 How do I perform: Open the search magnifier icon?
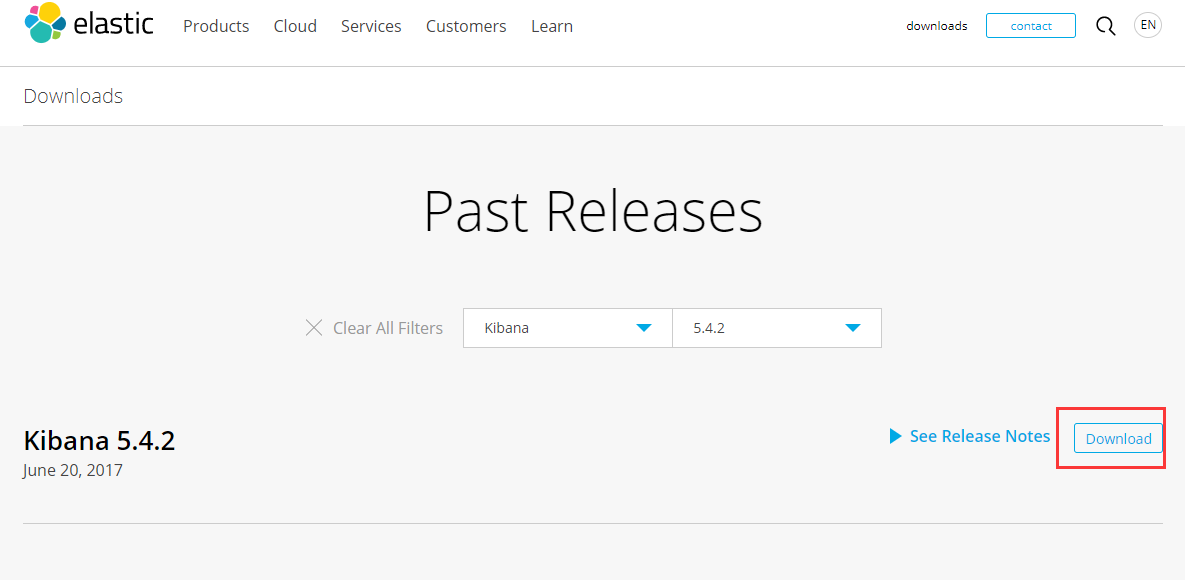click(x=1105, y=26)
